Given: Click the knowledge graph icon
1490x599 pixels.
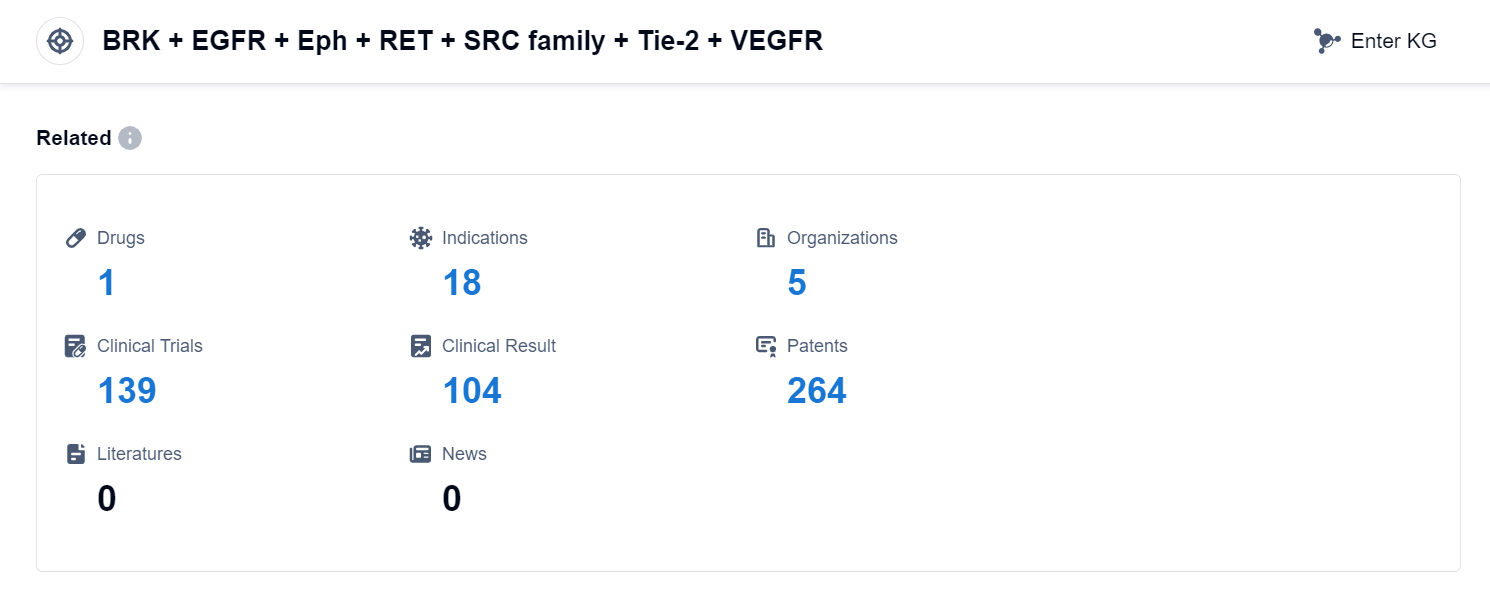Looking at the screenshot, I should [x=1326, y=41].
